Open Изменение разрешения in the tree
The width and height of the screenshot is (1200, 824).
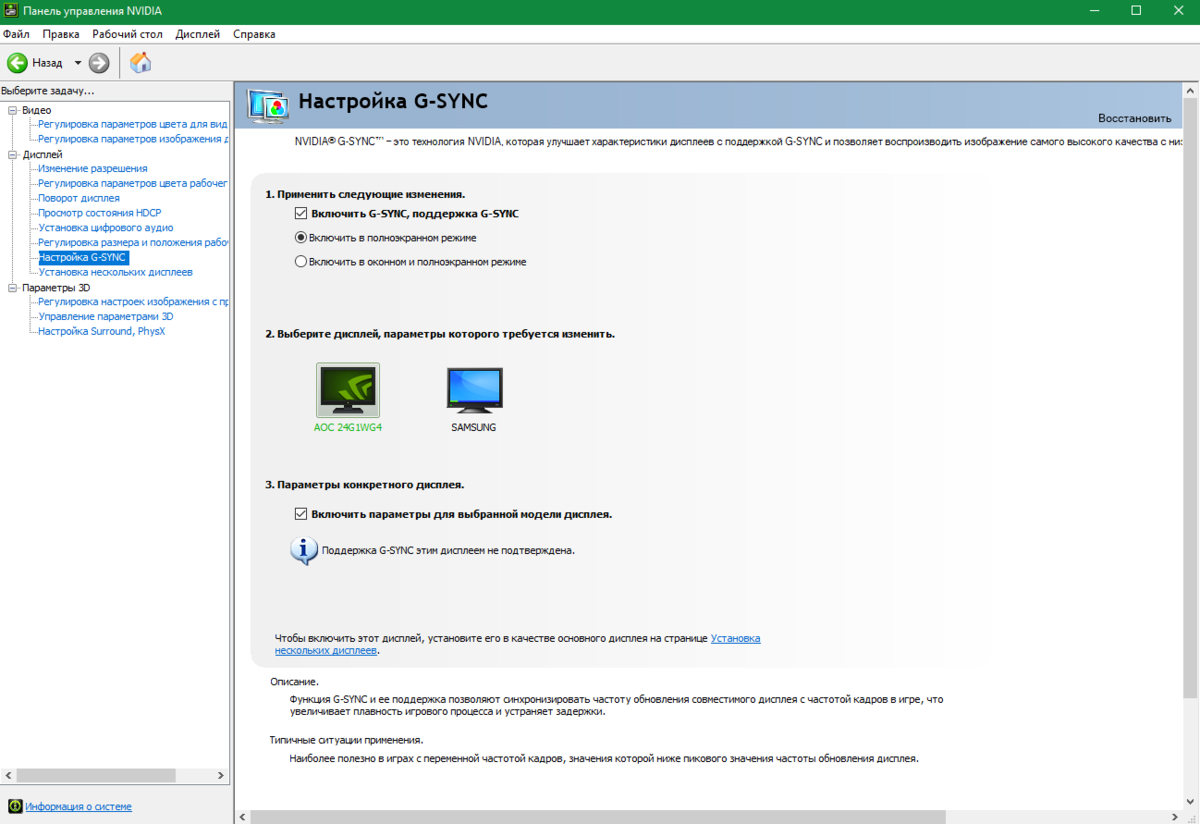(93, 169)
